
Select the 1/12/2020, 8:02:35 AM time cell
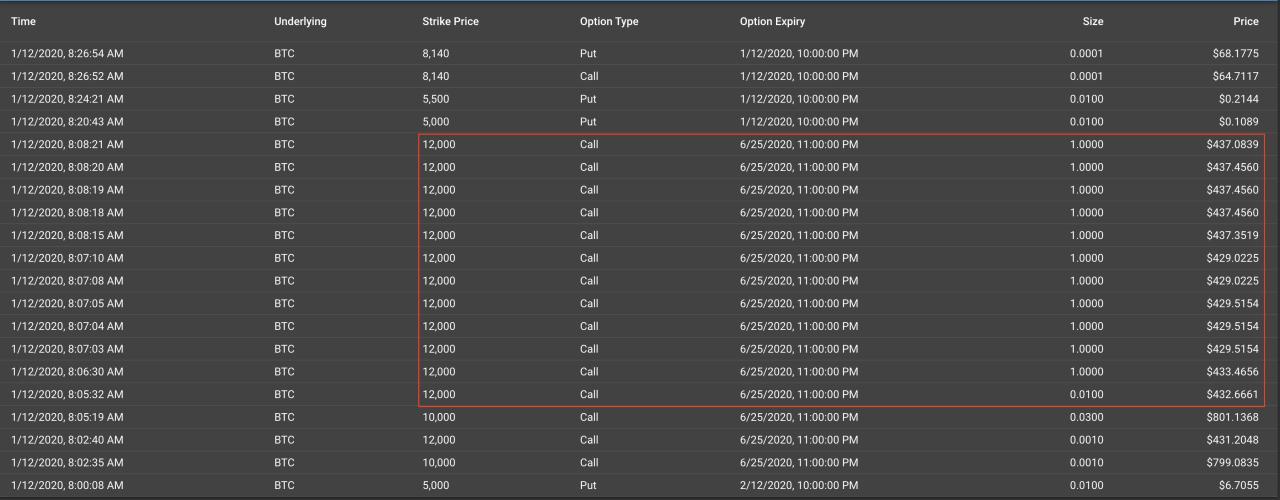(x=67, y=463)
